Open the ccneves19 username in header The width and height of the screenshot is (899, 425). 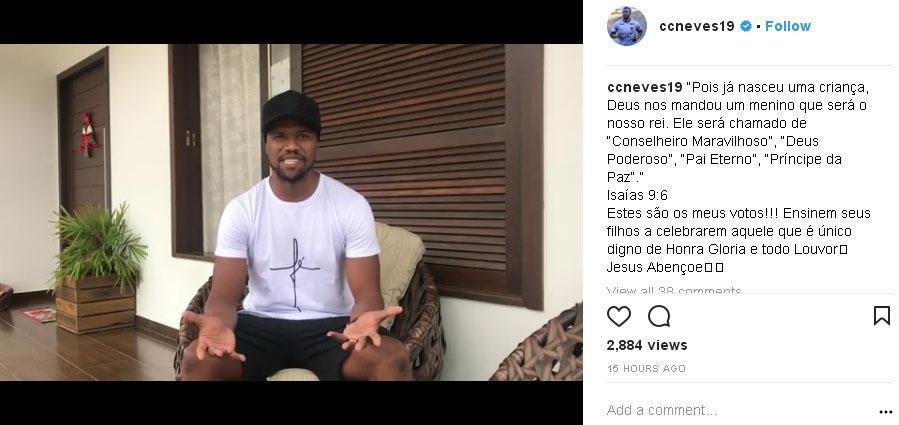697,26
